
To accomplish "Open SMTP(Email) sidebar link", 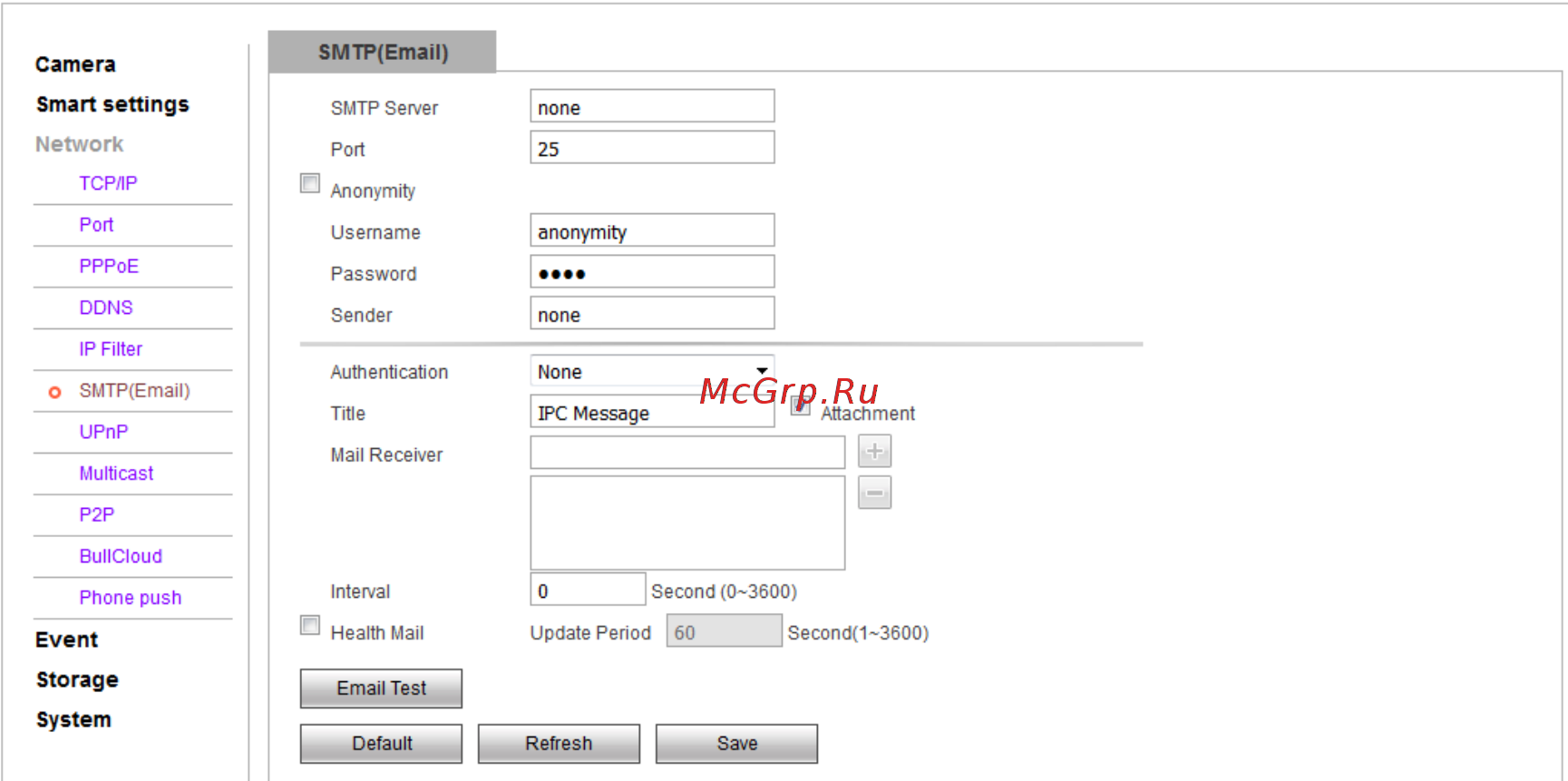I will pos(134,391).
